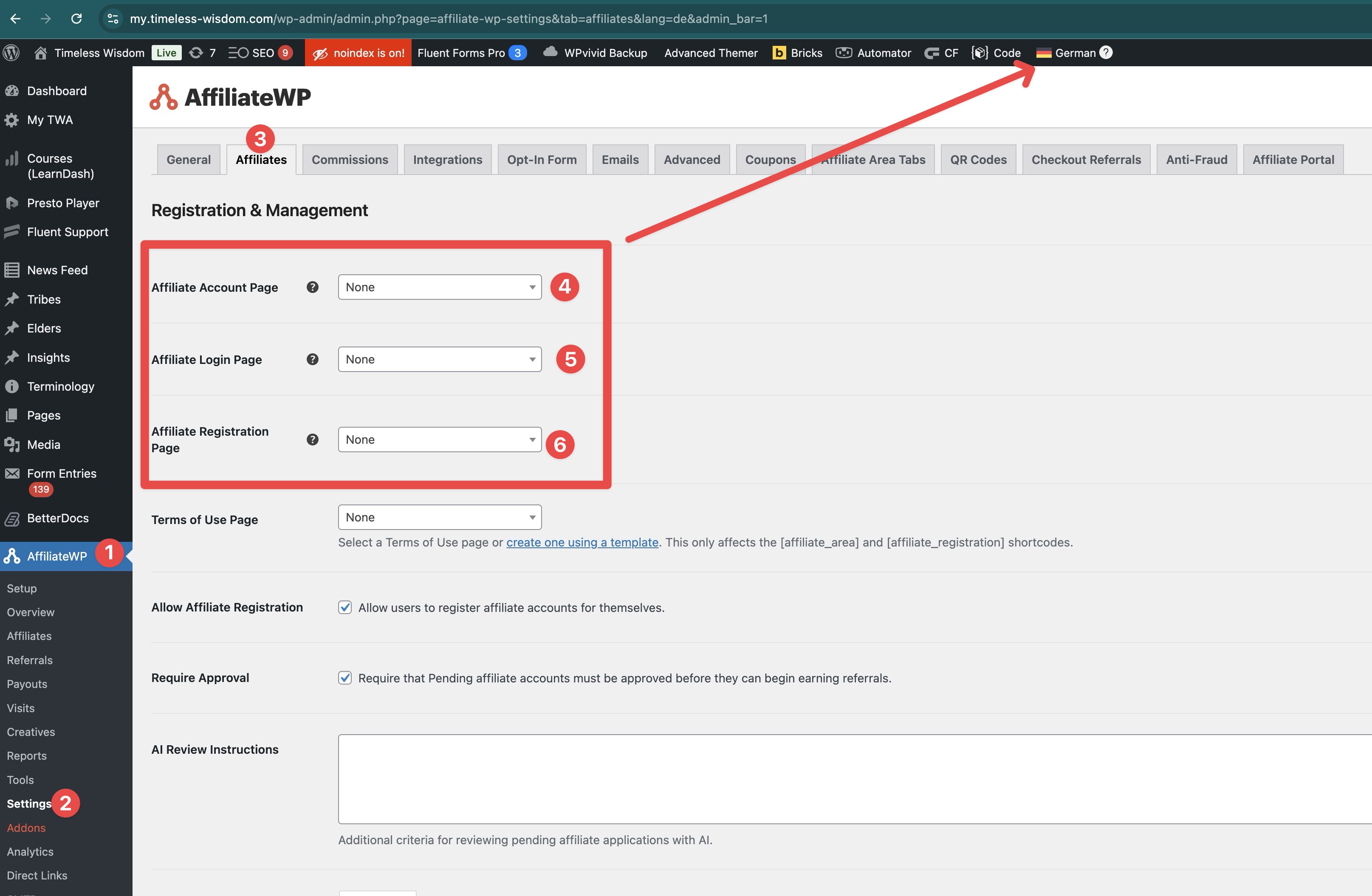Reload the page with the refresh icon

coord(76,18)
